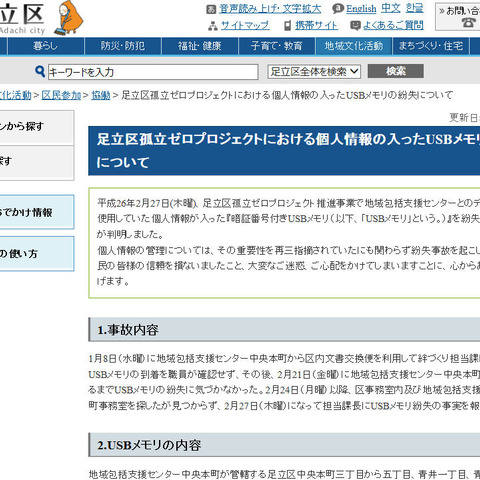Open the おでかけ情報 sidebar button
This screenshot has width=480, height=480.
coord(37,212)
